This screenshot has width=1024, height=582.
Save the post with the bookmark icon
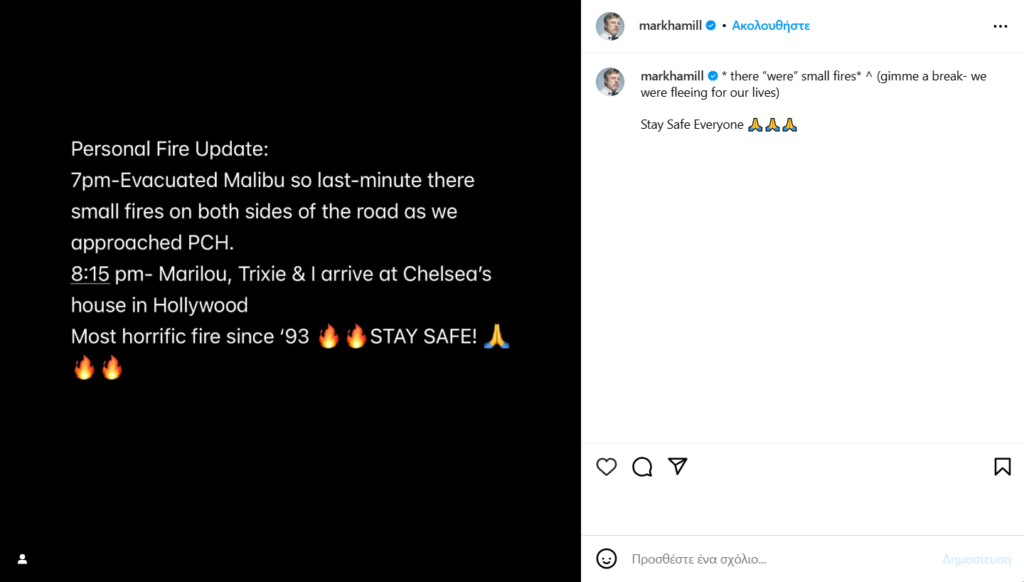click(x=1001, y=467)
